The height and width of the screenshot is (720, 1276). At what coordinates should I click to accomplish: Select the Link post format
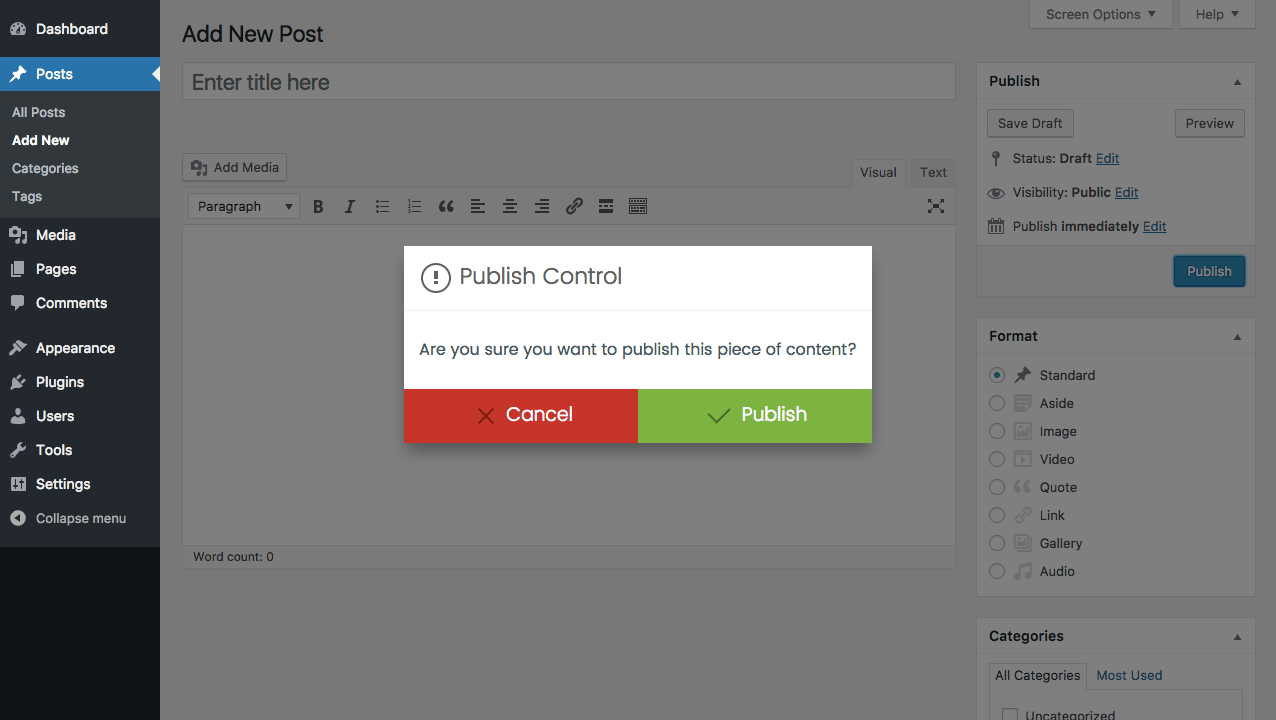pos(997,515)
